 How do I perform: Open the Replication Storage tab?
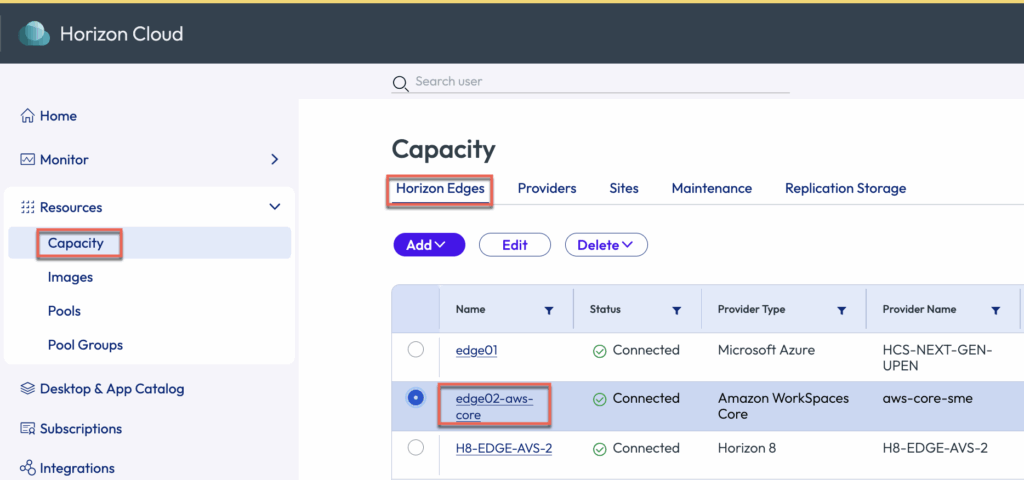coord(845,188)
